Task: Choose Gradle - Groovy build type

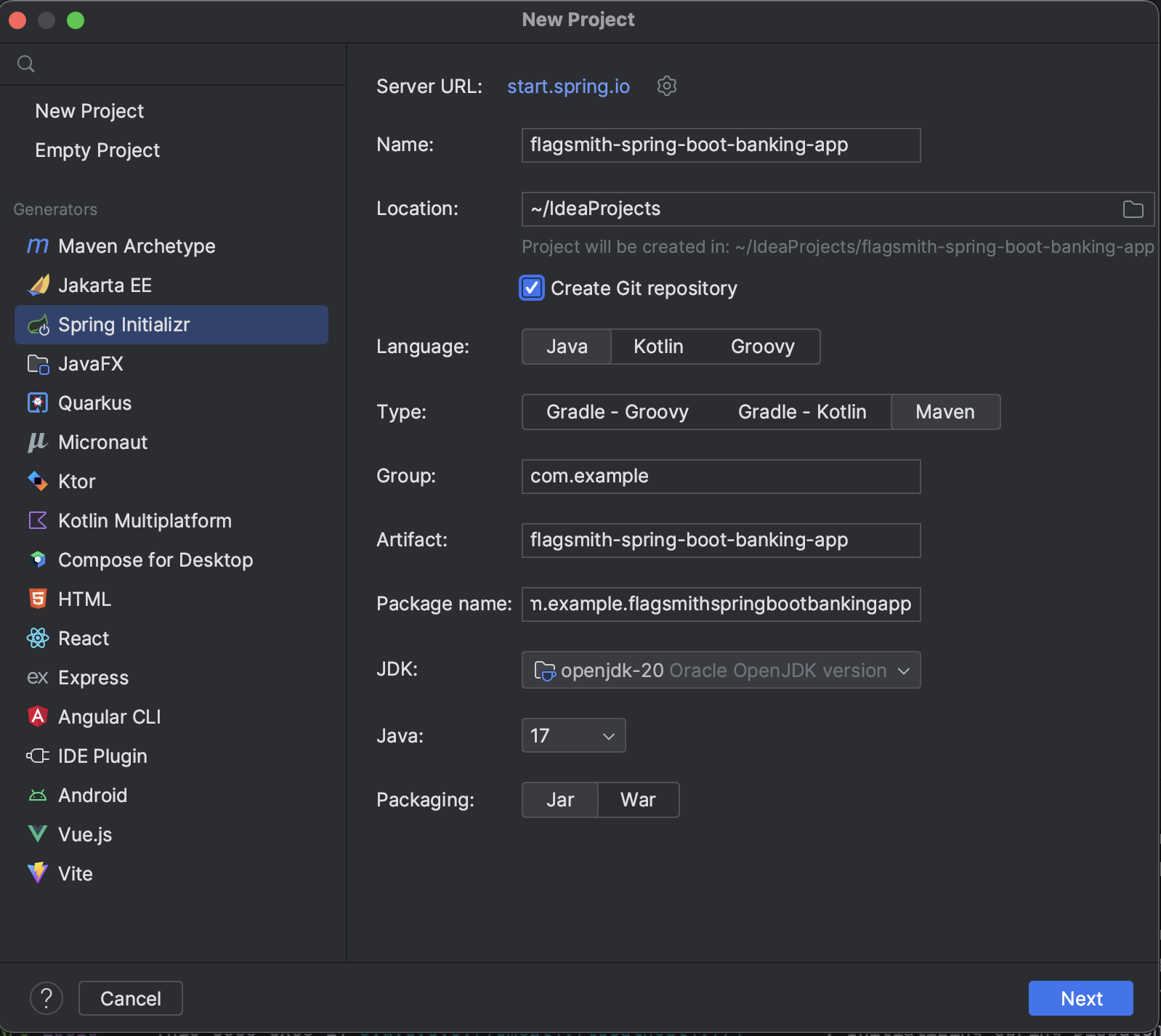Action: (x=618, y=412)
